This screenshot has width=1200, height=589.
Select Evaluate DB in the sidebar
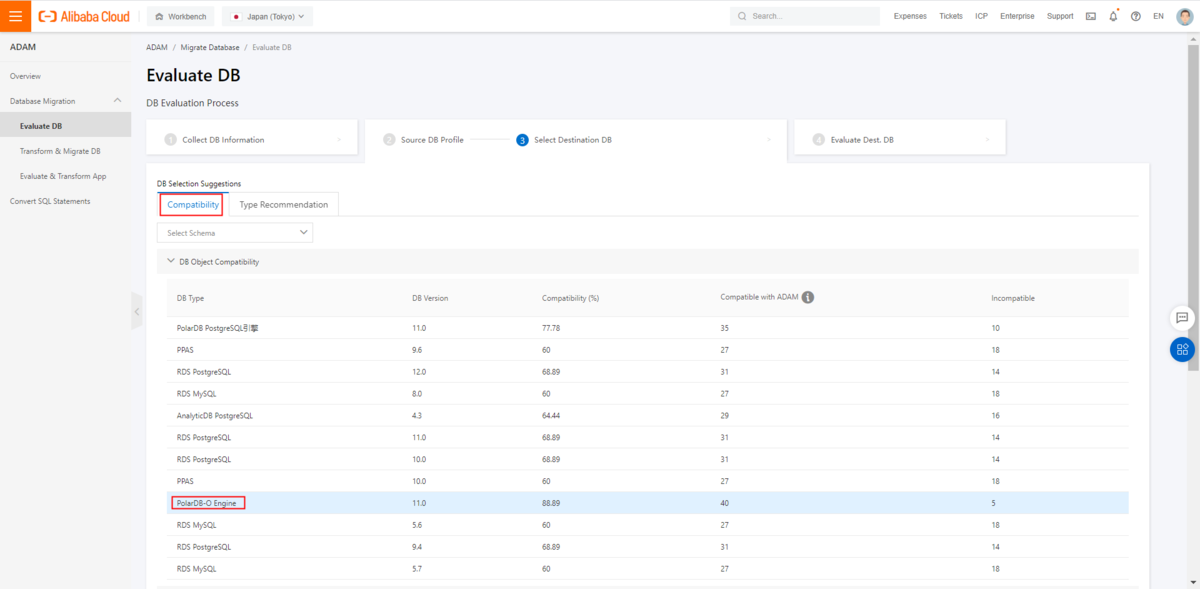pos(65,126)
